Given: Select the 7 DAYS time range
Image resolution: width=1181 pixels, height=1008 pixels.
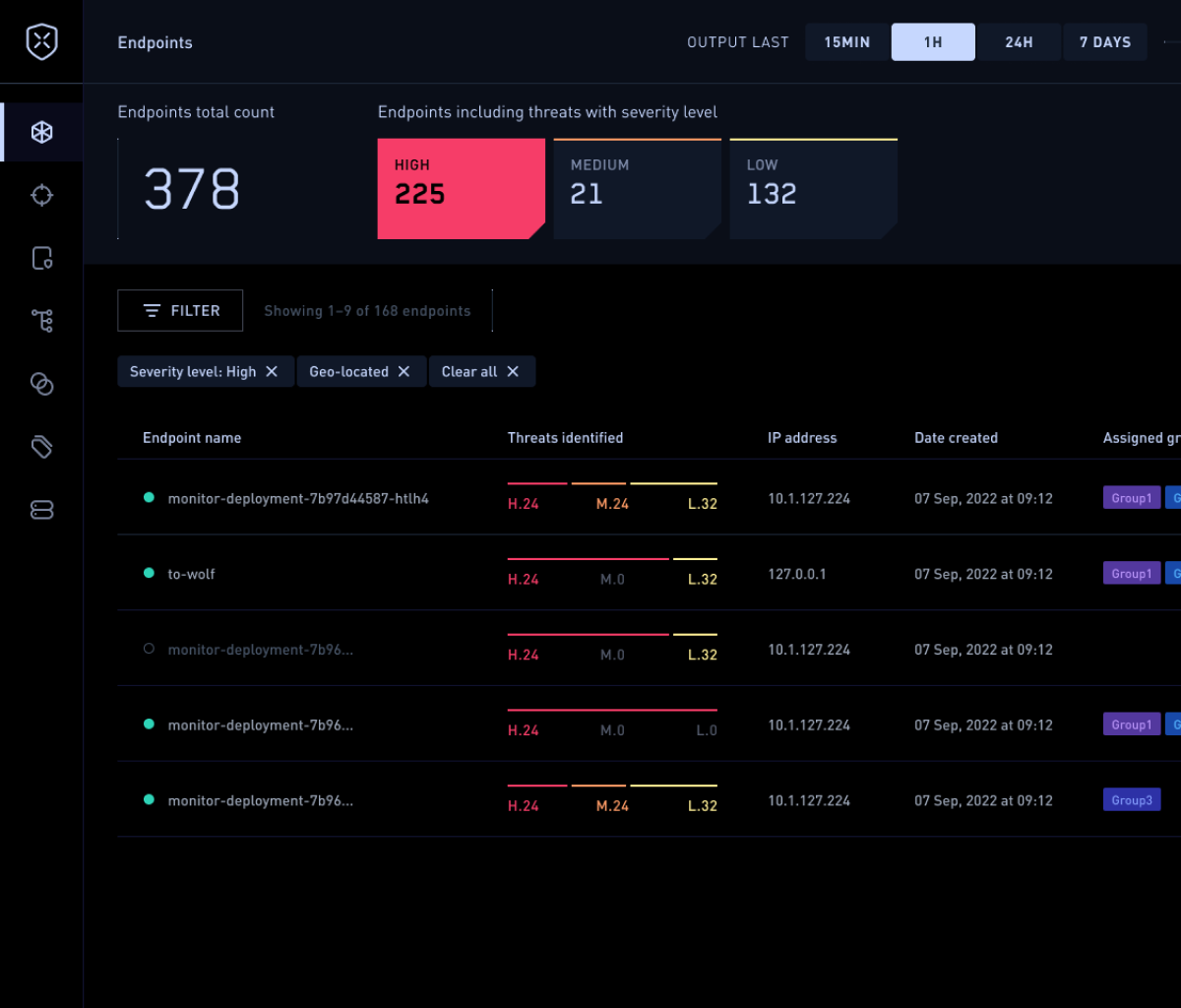Looking at the screenshot, I should [1104, 42].
